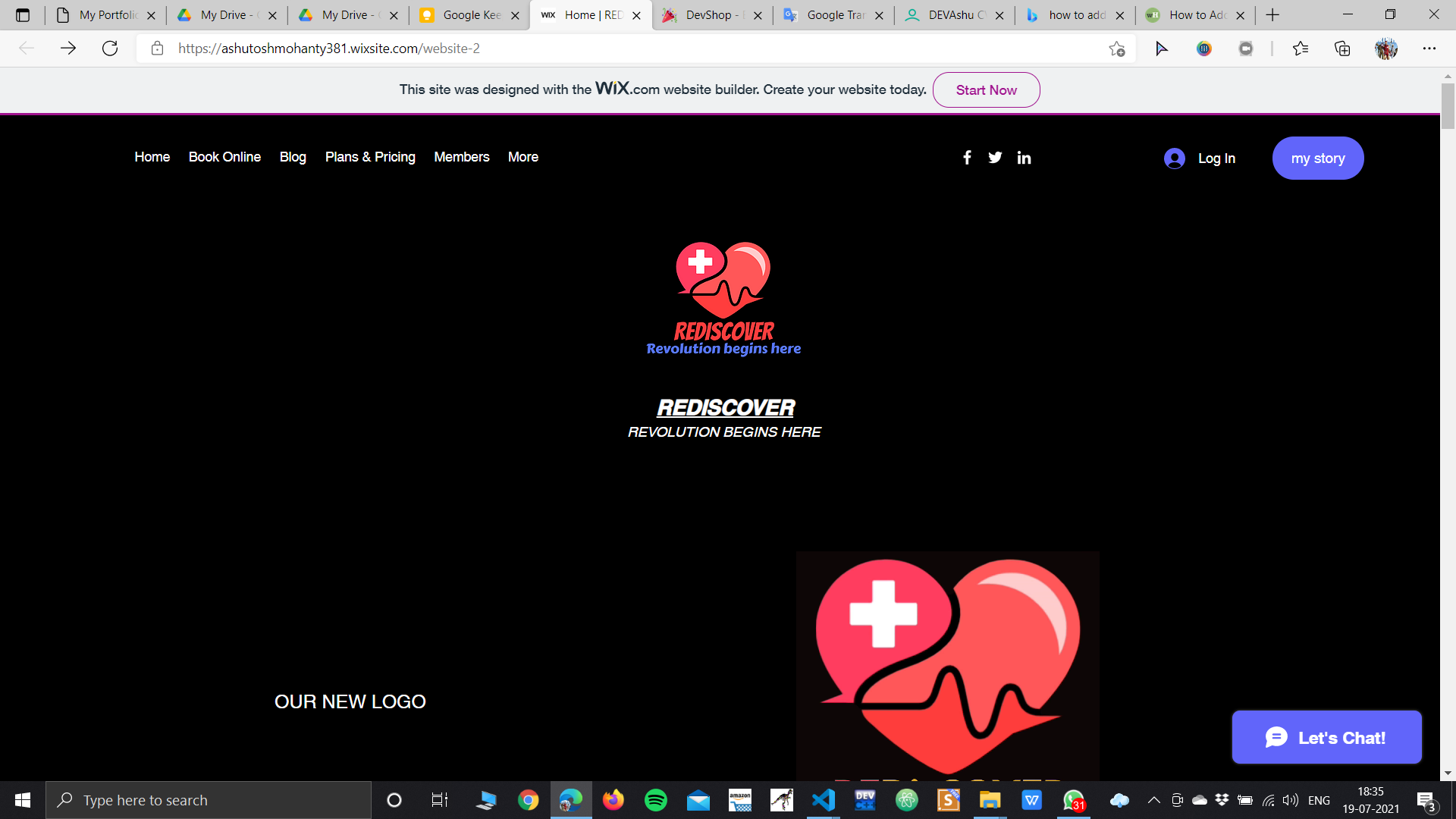Open browser Collections icon
The image size is (1456, 819).
click(x=1342, y=49)
